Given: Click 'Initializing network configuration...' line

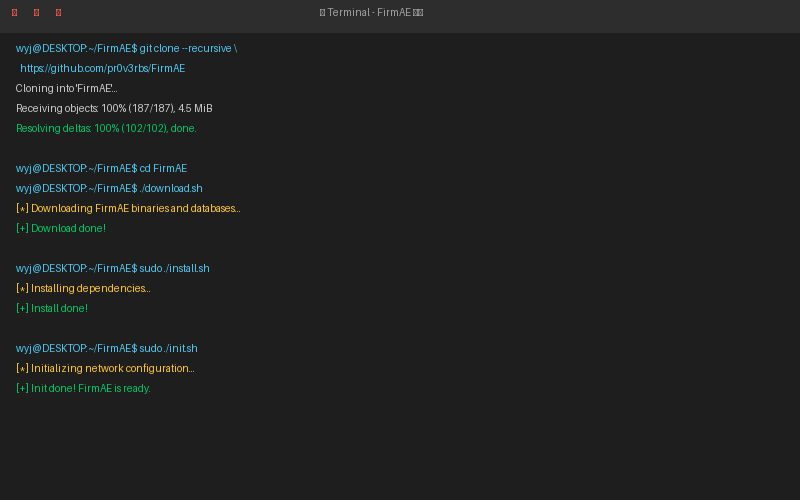Looking at the screenshot, I should (x=105, y=368).
